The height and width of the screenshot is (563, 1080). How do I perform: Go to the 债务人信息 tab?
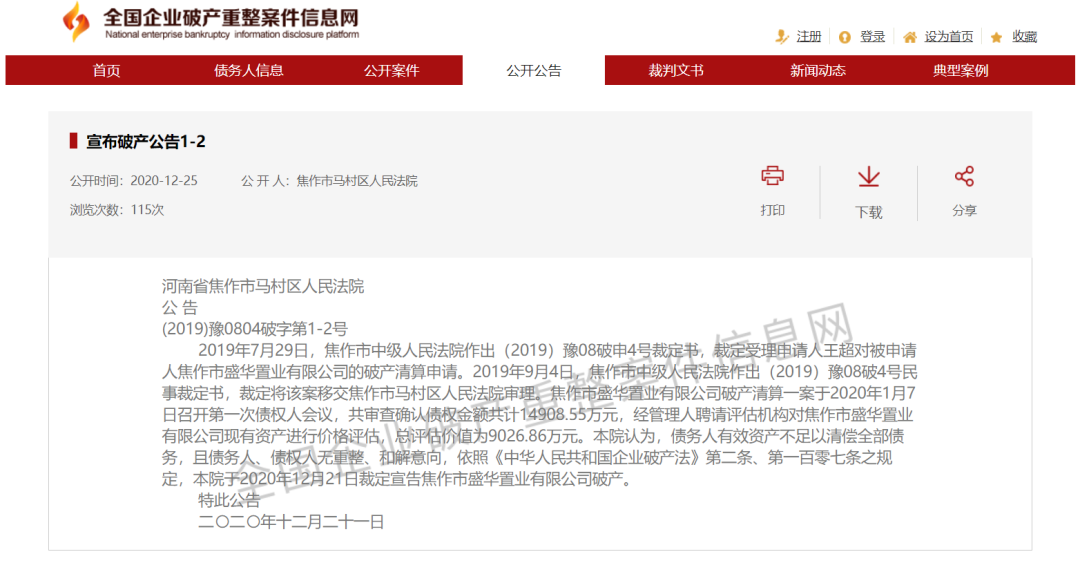248,70
